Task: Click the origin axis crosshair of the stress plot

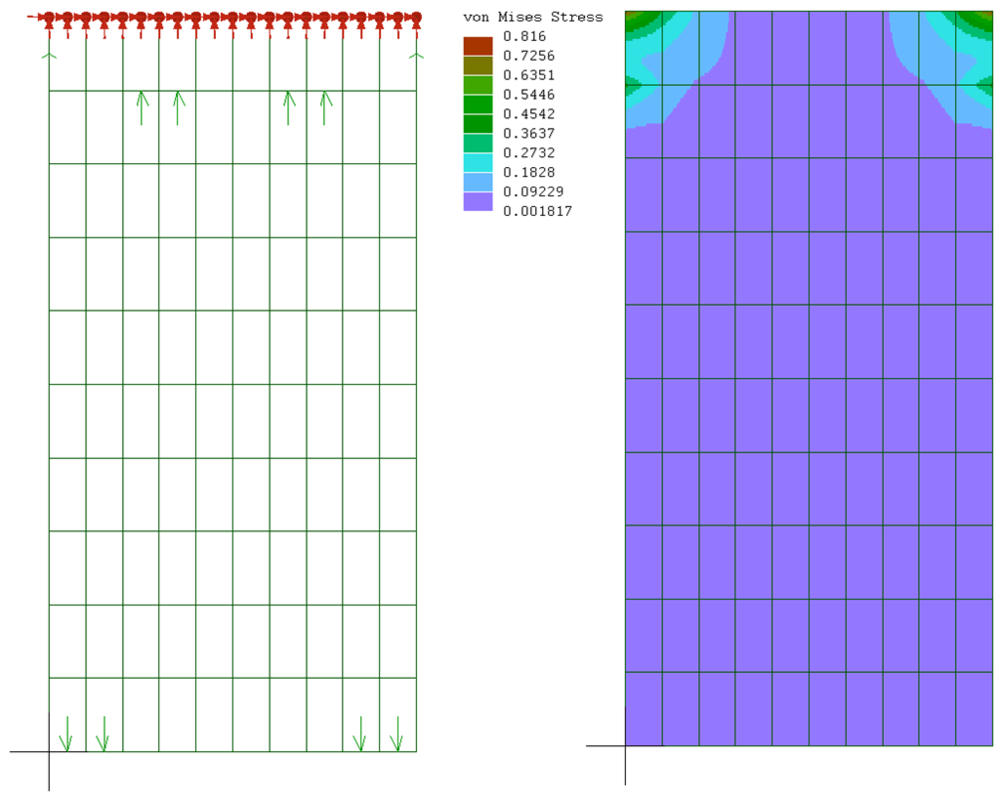Action: (625, 746)
